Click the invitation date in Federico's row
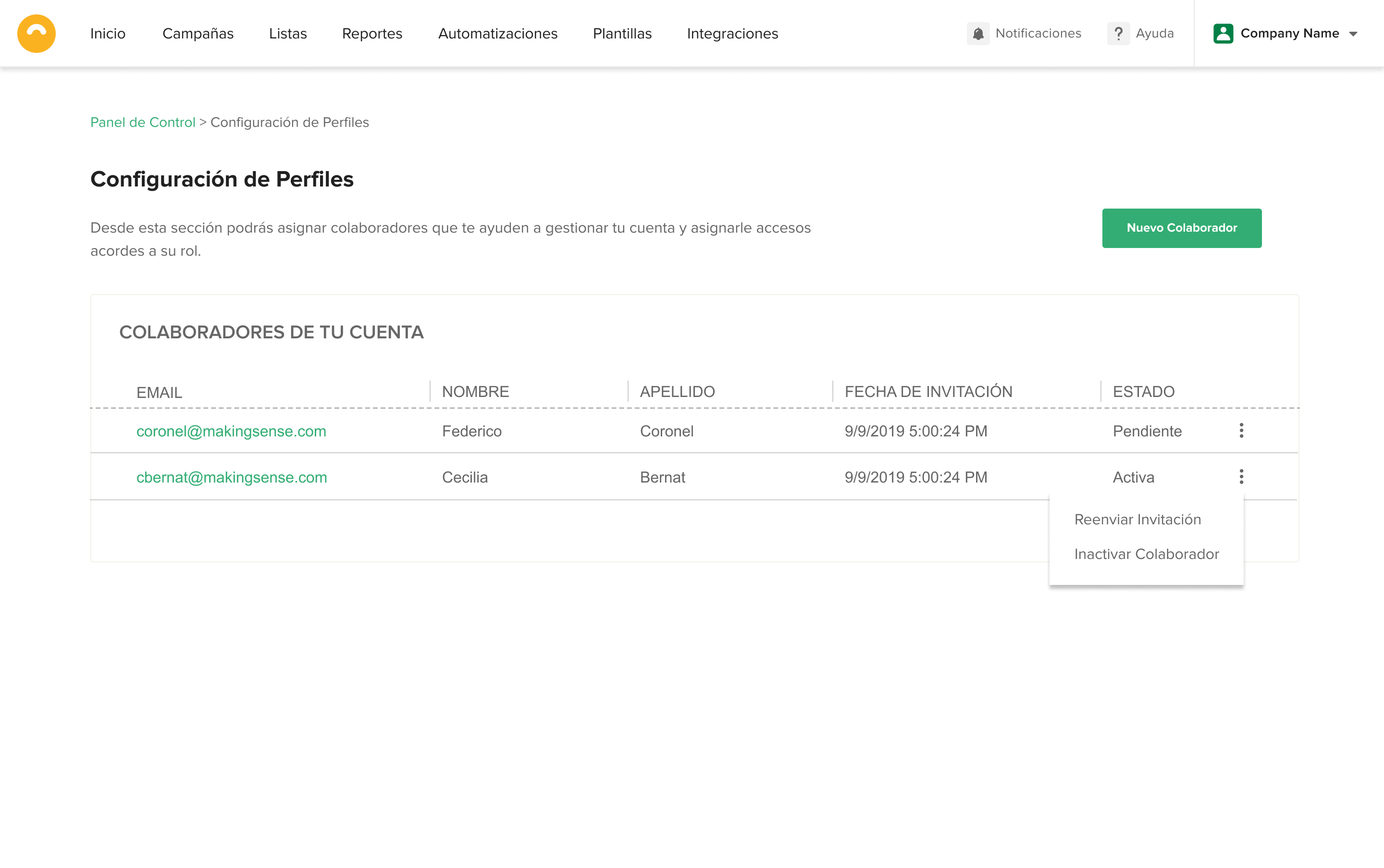This screenshot has width=1384, height=868. tap(915, 431)
